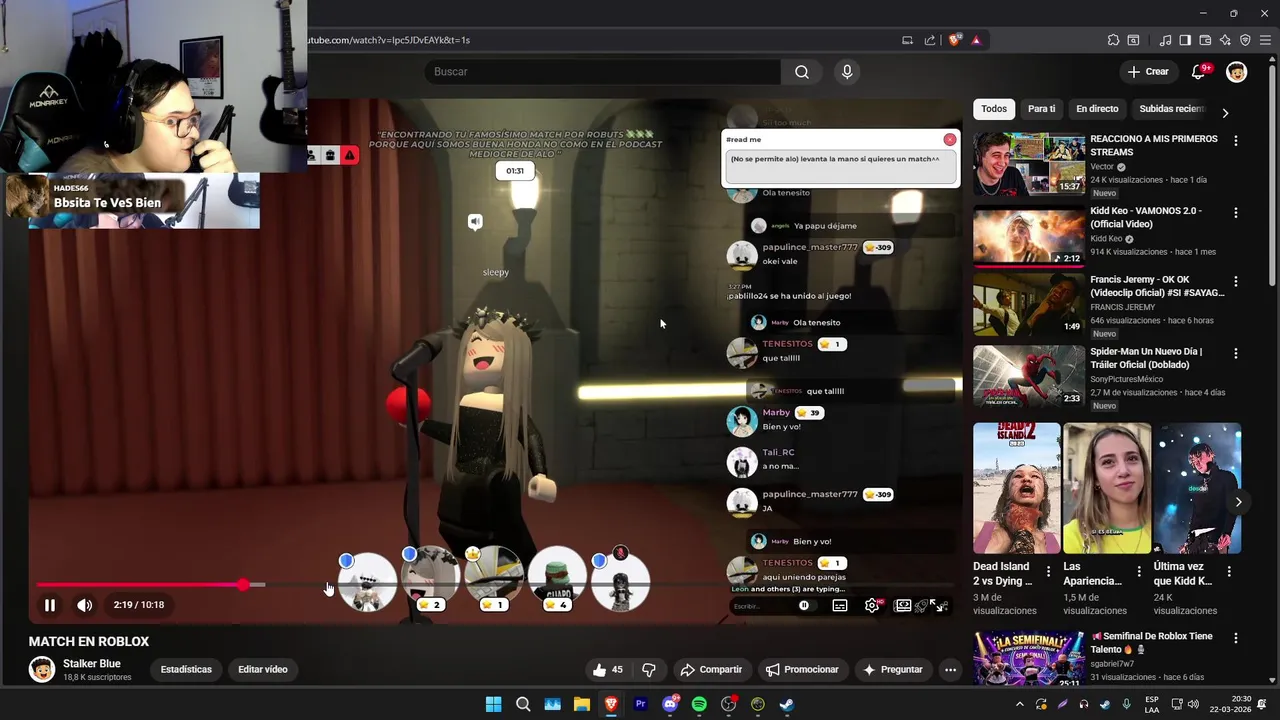This screenshot has width=1280, height=720.
Task: Open options for Dead Island 2 short
Action: click(1048, 572)
